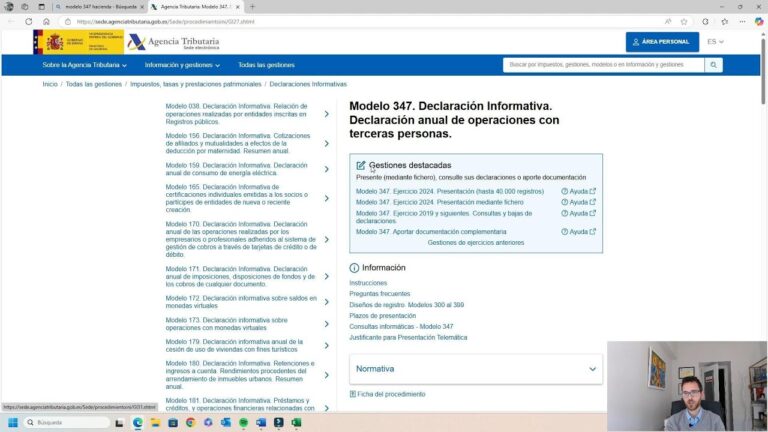This screenshot has width=768, height=432.
Task: Go to Inicio breadcrumb
Action: pyautogui.click(x=50, y=84)
